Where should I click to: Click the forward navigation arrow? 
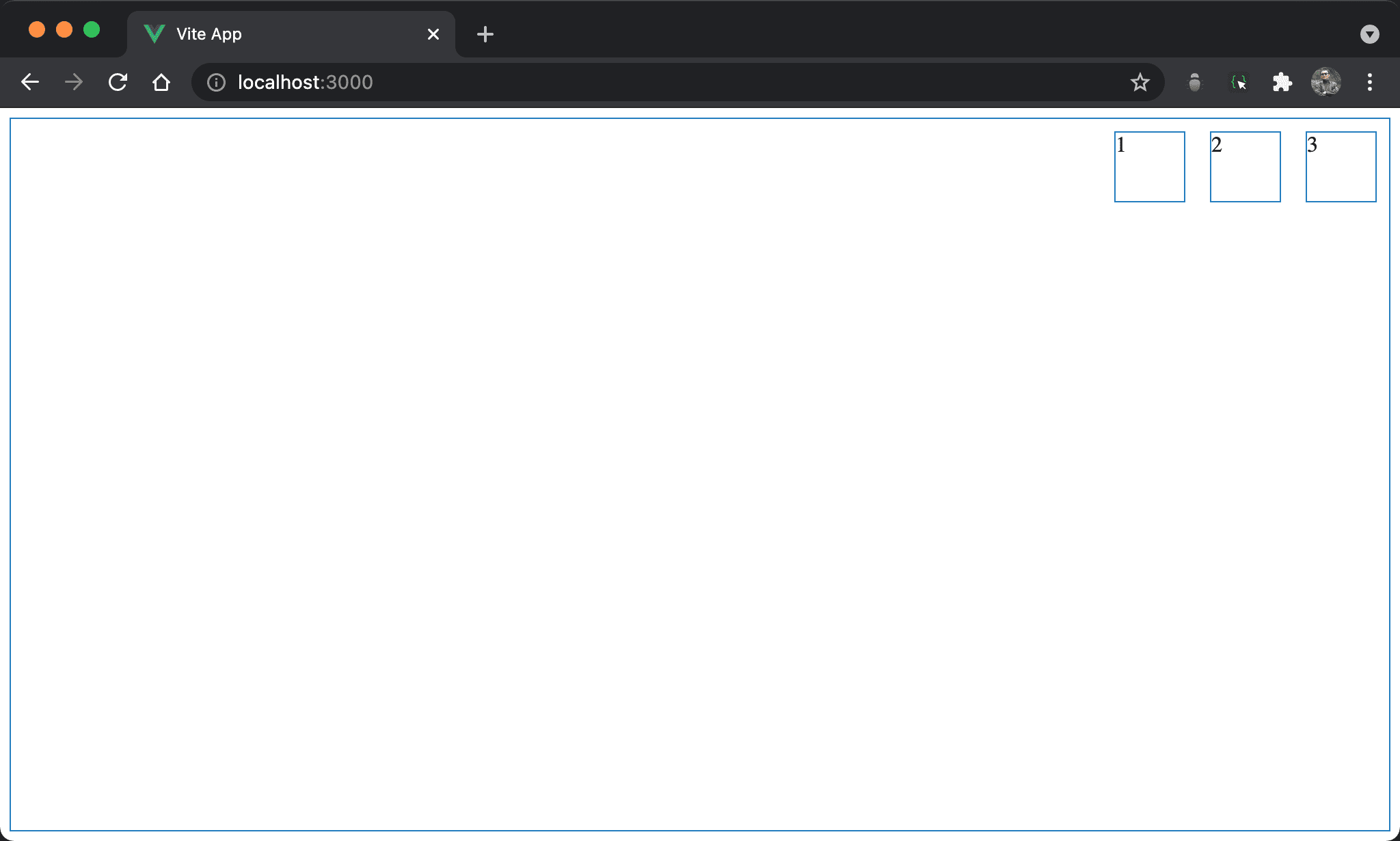click(74, 83)
